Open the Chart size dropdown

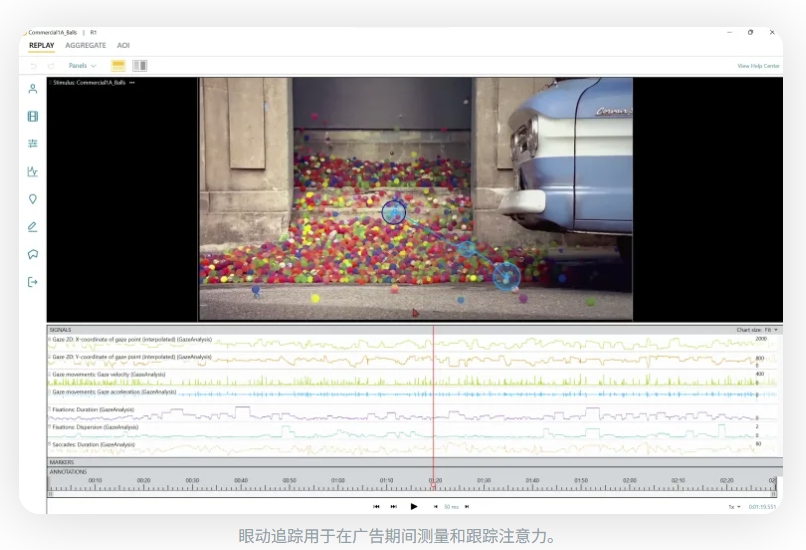(757, 329)
